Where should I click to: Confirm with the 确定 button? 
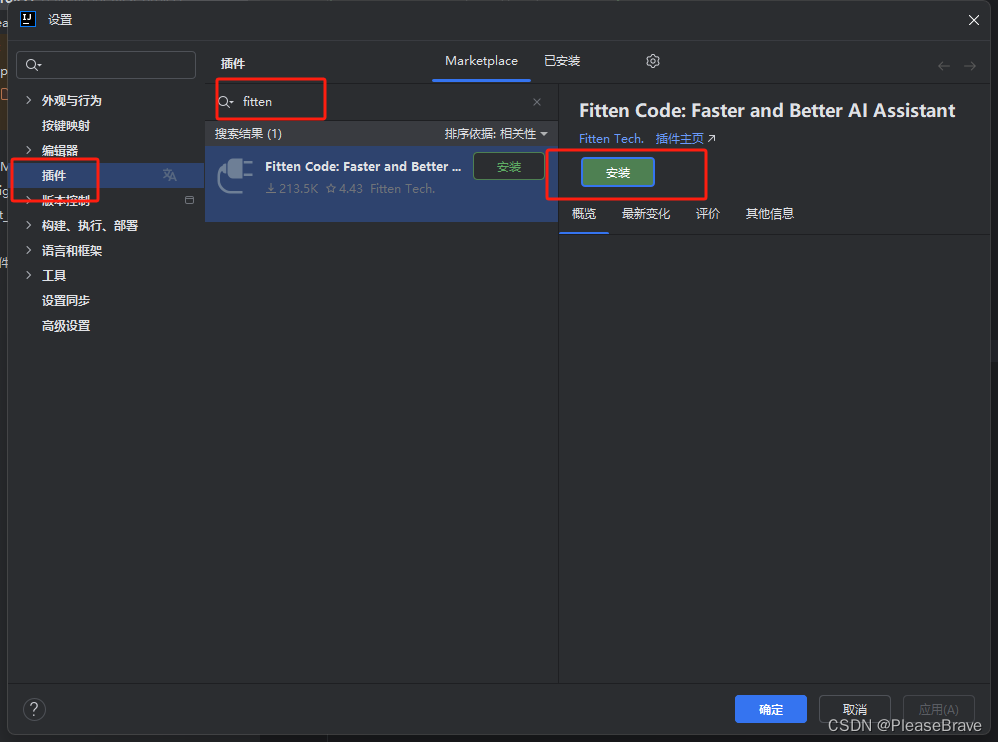click(x=771, y=709)
